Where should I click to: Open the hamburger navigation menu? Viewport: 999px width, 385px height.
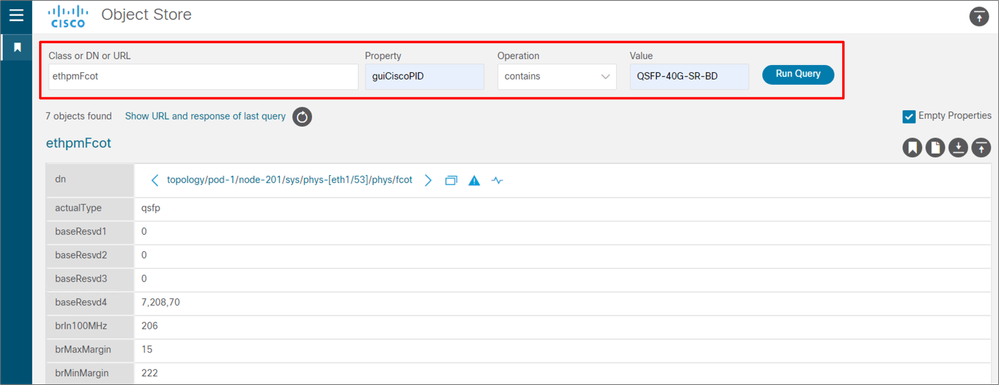pyautogui.click(x=16, y=14)
